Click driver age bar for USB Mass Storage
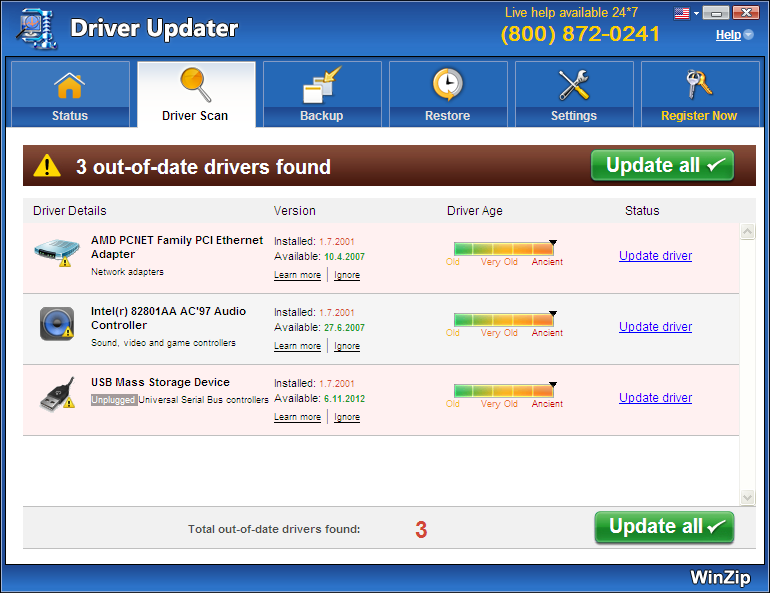The width and height of the screenshot is (770, 593). 504,391
